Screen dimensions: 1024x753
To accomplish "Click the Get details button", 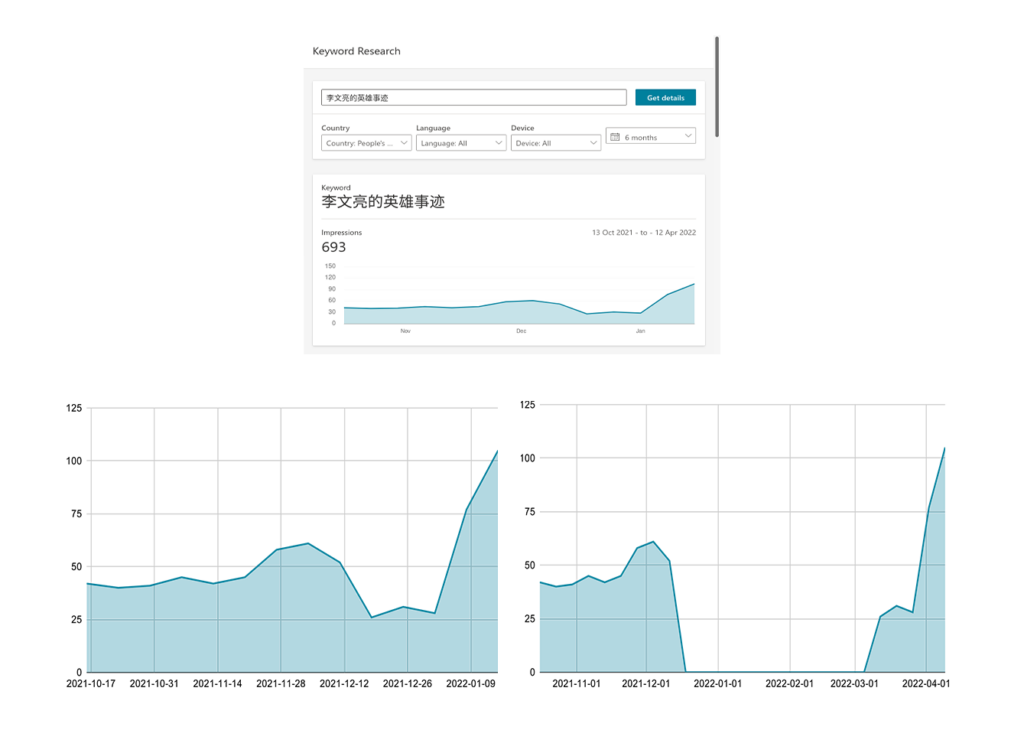I will (665, 97).
